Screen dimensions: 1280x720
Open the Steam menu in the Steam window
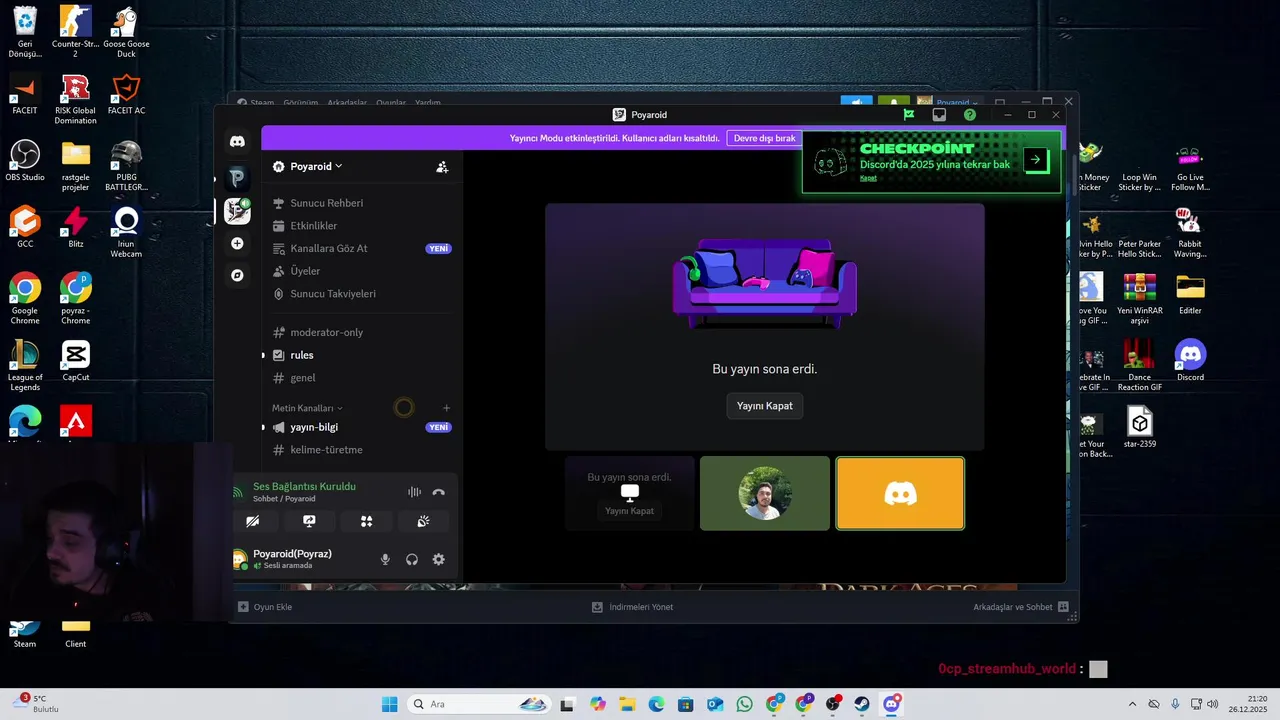pos(262,103)
